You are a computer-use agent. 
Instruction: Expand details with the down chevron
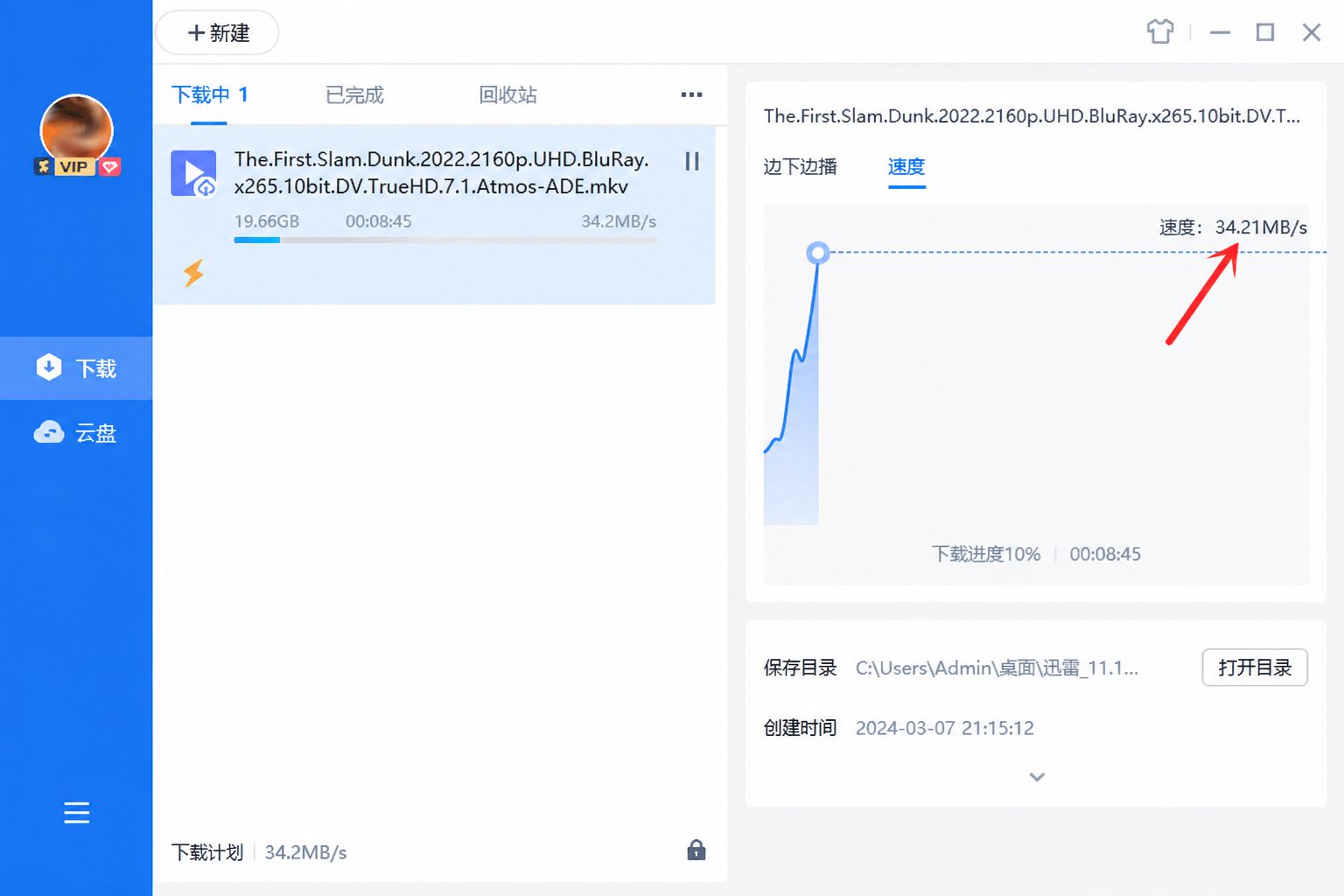pos(1037,777)
